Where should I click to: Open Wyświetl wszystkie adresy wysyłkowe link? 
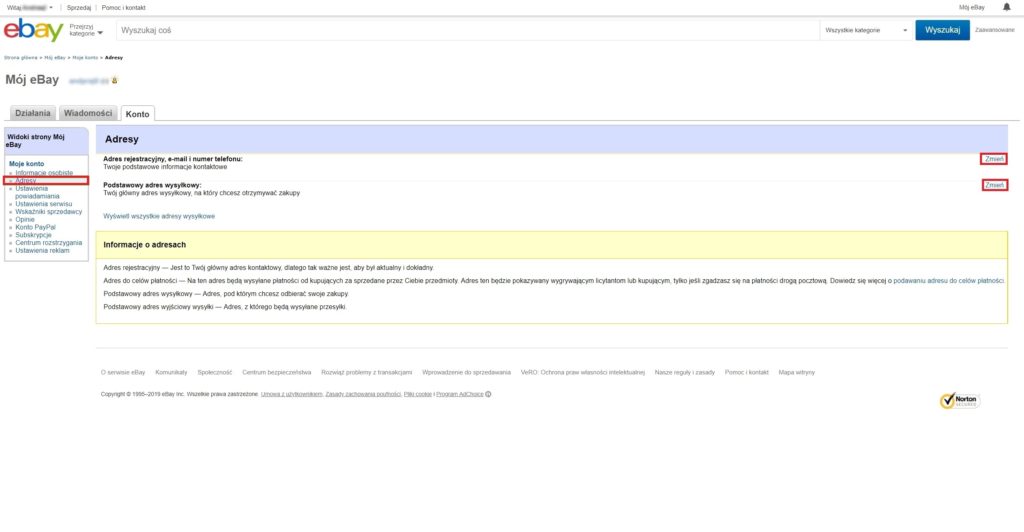coord(159,215)
